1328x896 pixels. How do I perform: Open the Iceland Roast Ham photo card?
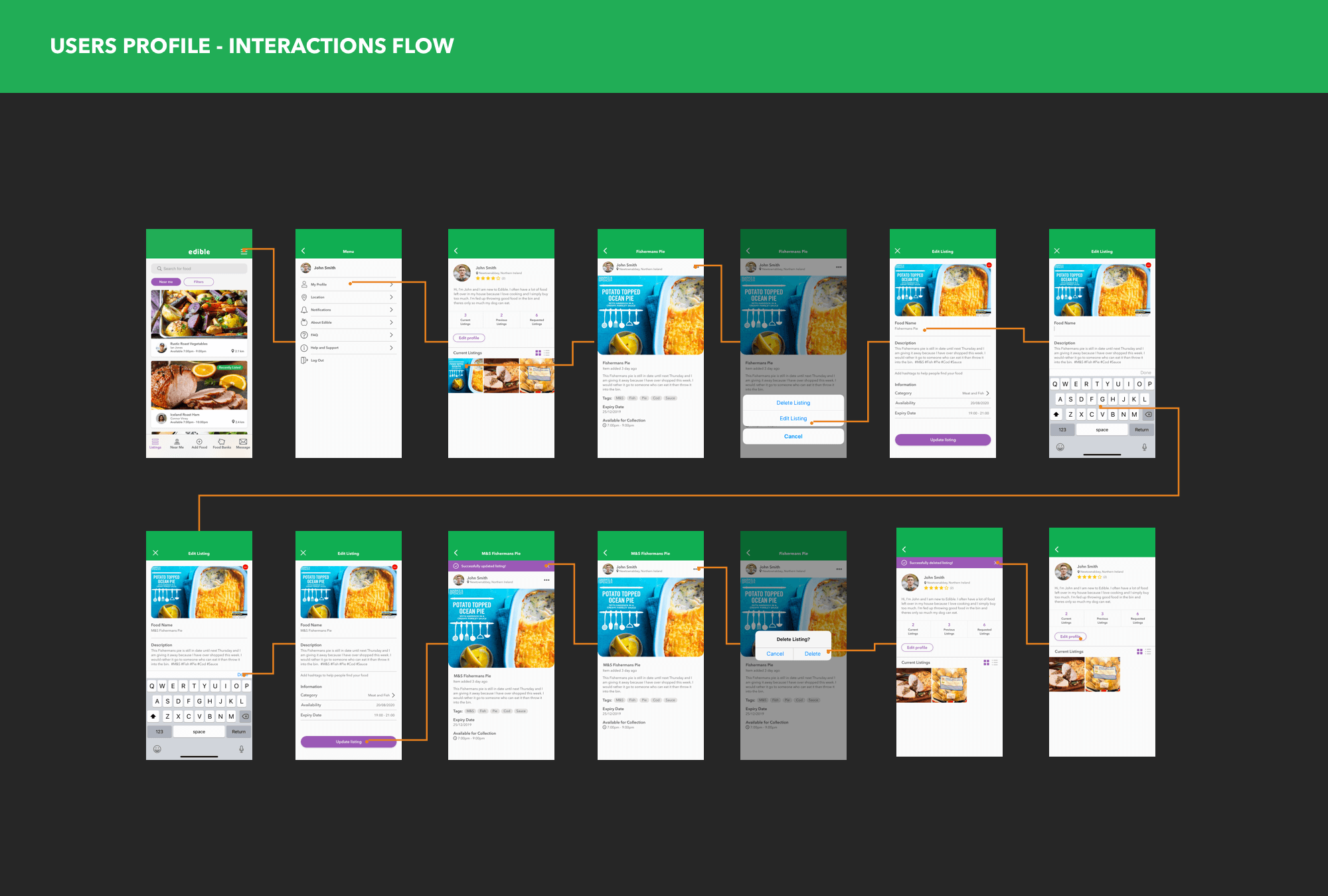click(x=199, y=385)
